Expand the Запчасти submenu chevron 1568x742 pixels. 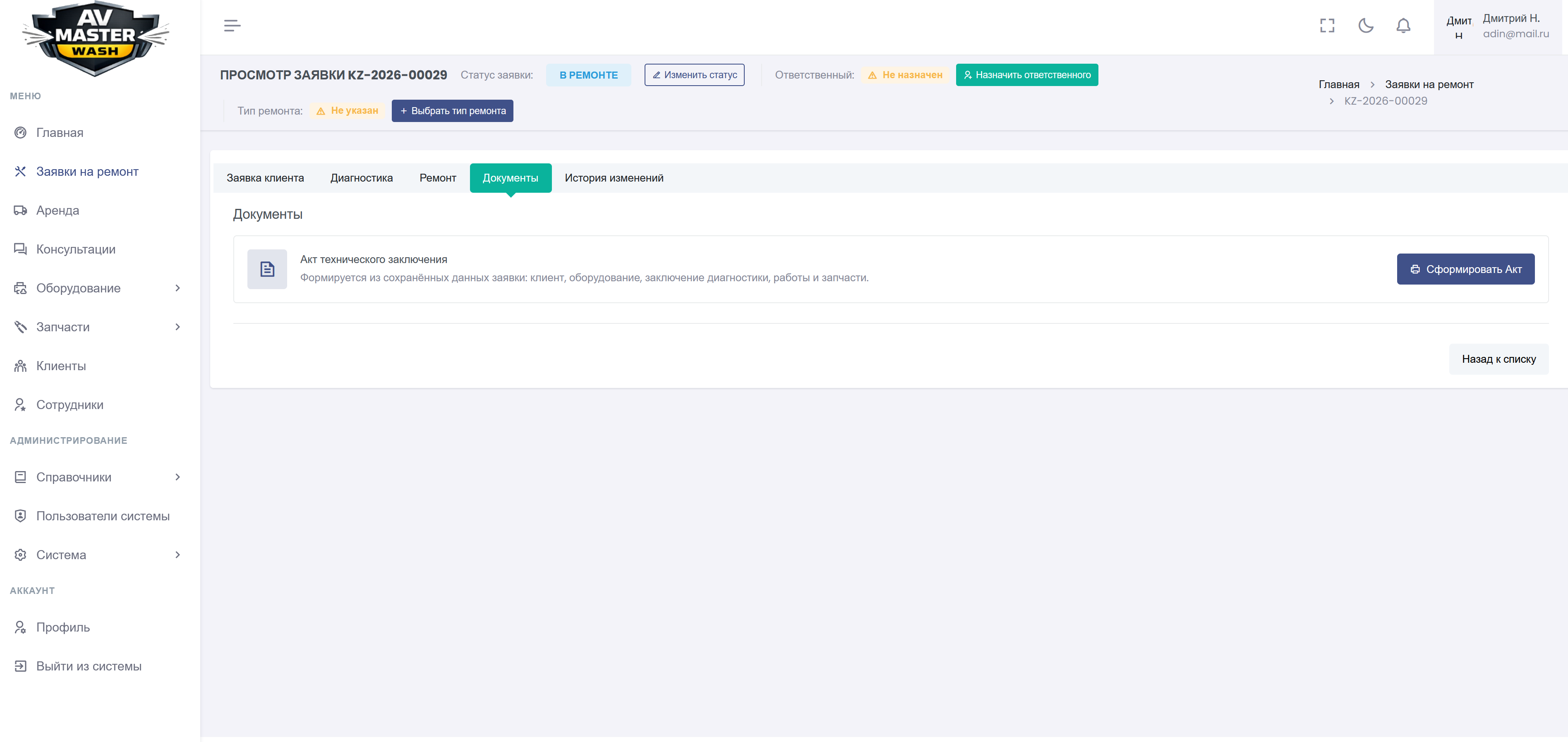178,328
